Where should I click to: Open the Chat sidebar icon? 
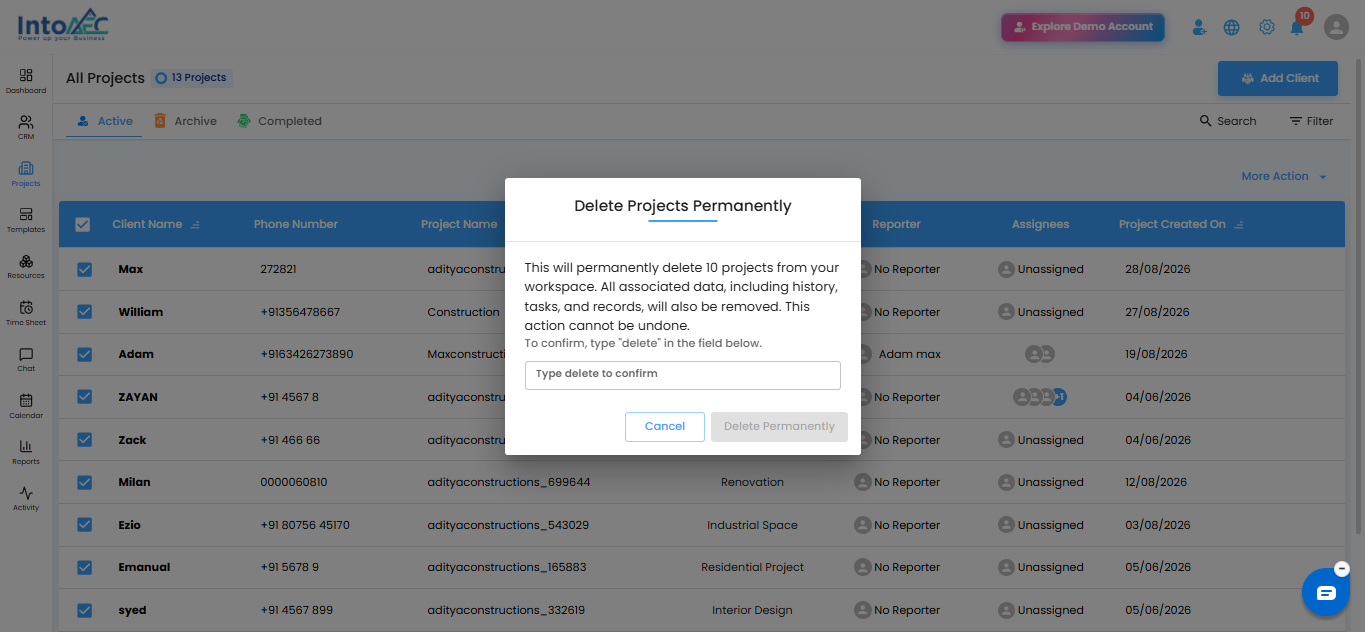pos(26,360)
